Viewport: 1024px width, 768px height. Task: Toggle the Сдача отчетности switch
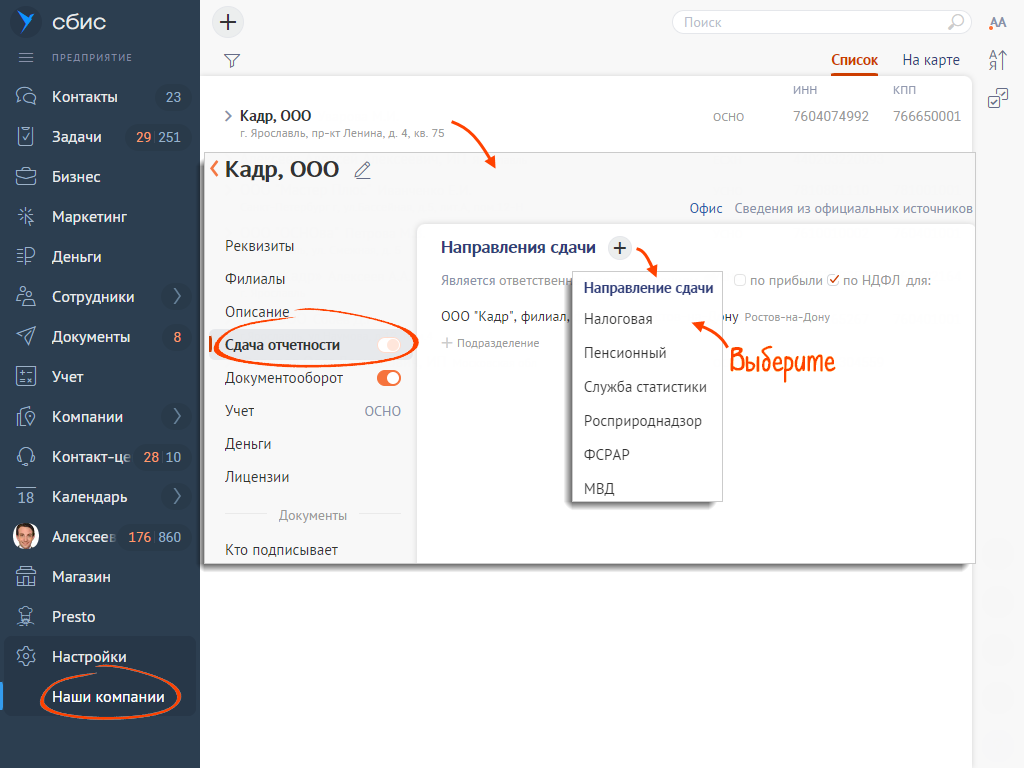coord(388,345)
